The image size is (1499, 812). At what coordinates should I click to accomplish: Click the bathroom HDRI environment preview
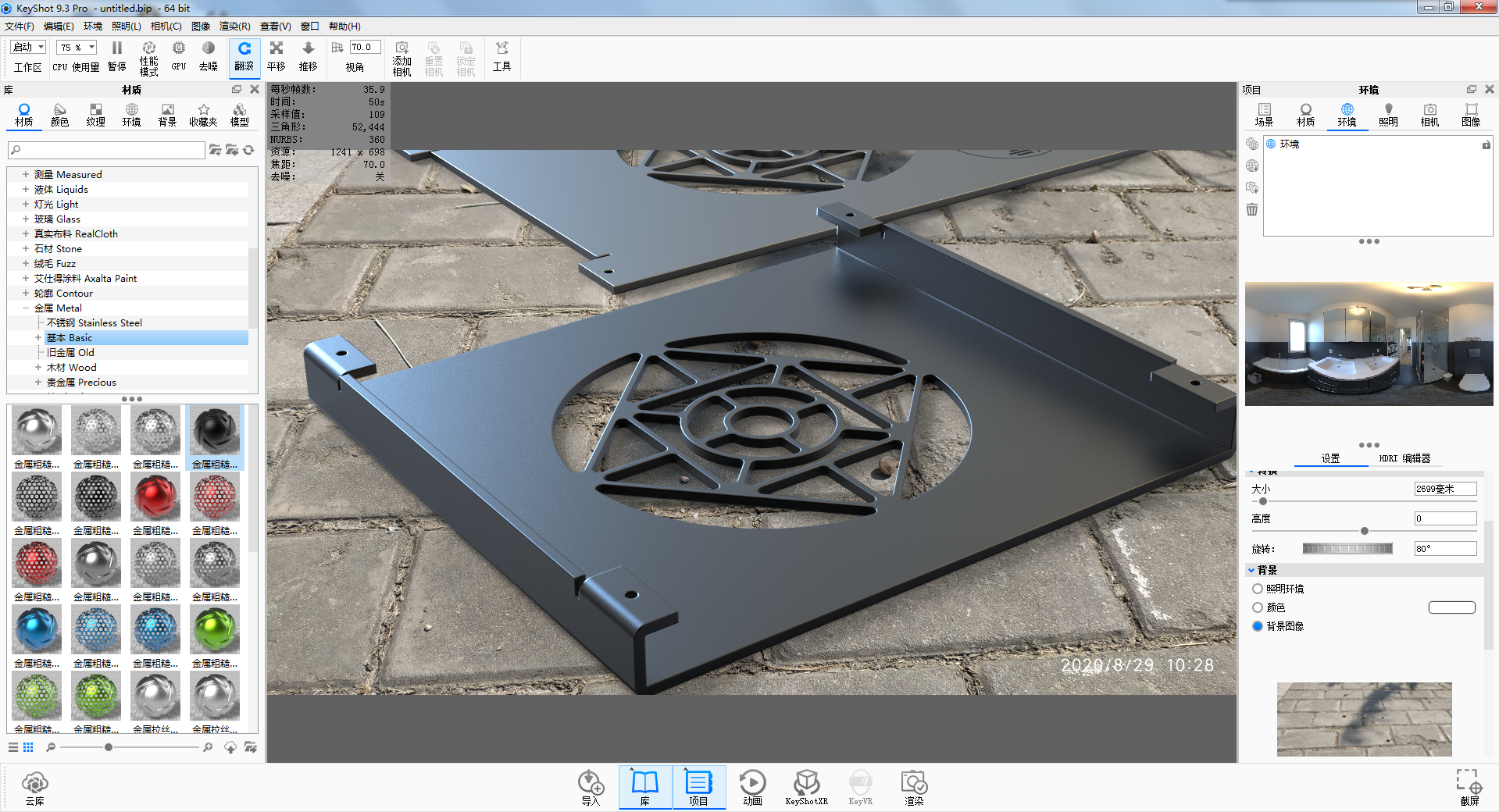tap(1369, 344)
